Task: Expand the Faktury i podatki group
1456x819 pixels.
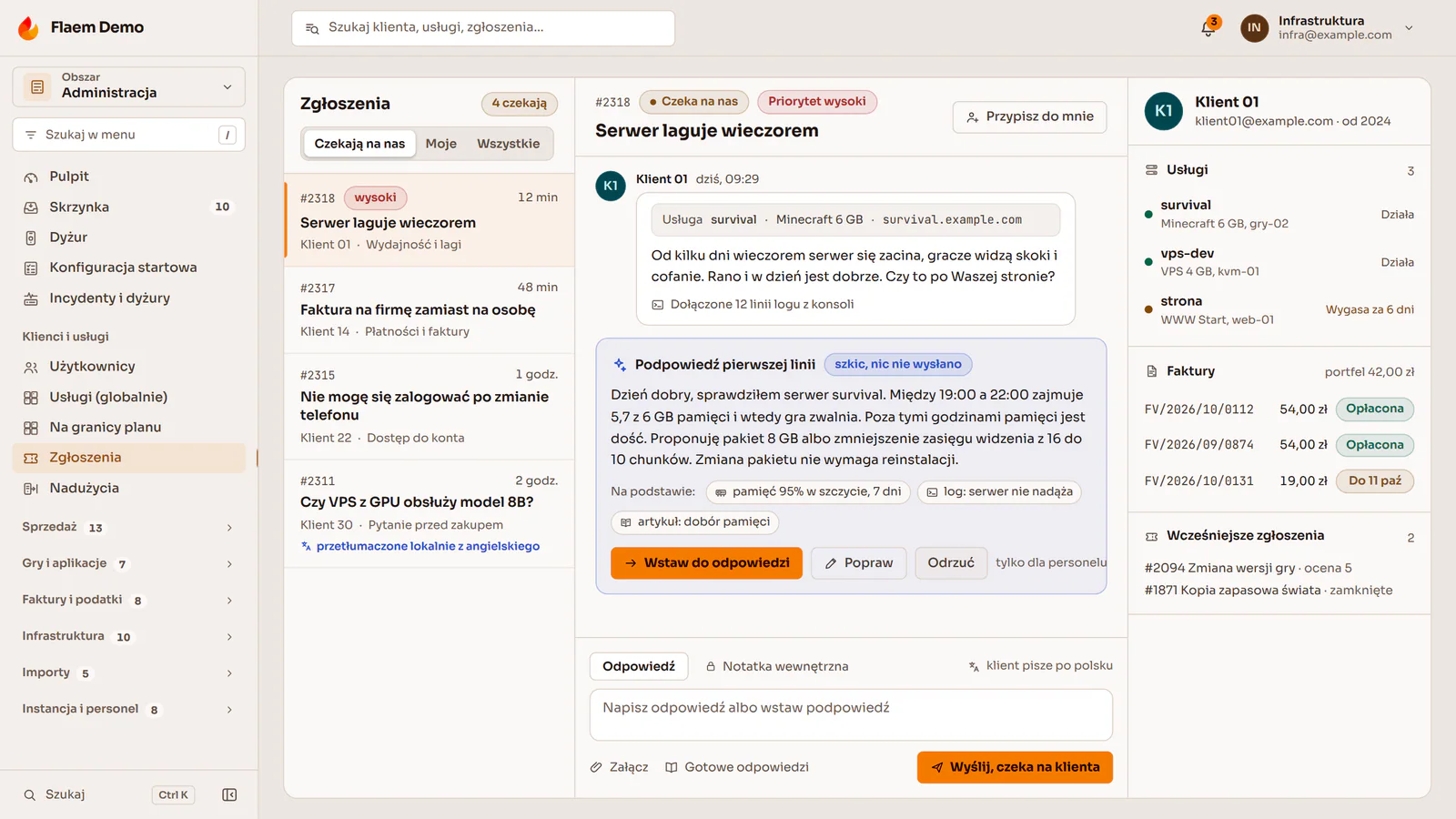Action: click(129, 600)
